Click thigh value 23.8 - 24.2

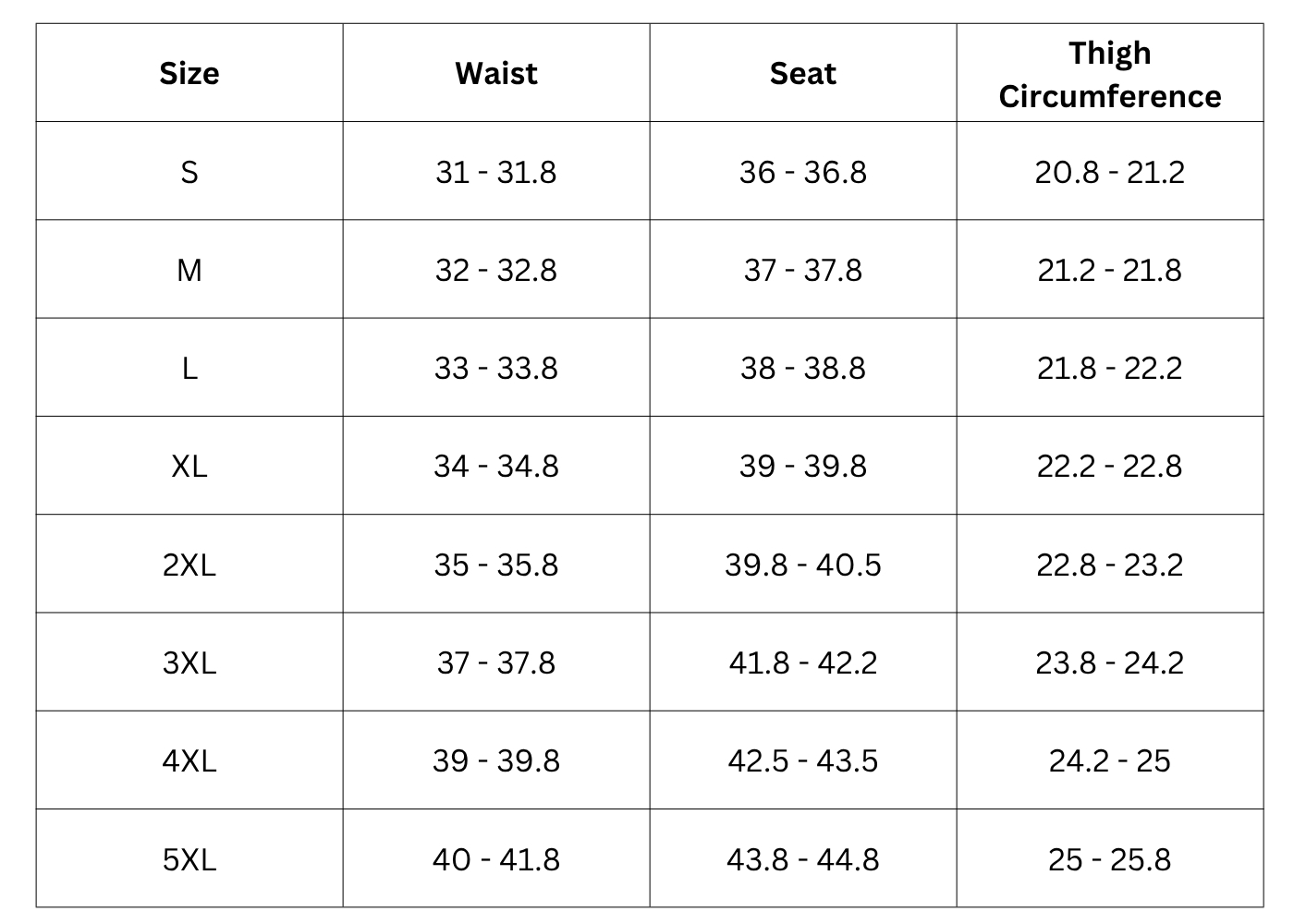[1110, 663]
